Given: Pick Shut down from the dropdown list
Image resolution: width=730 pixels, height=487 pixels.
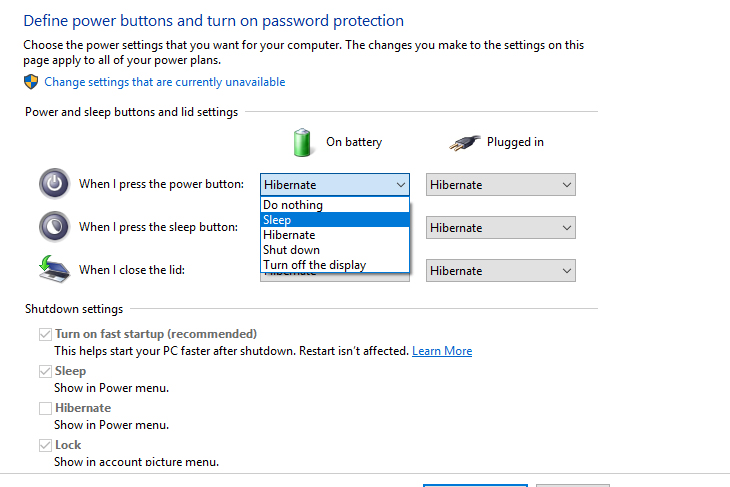Looking at the screenshot, I should [291, 250].
